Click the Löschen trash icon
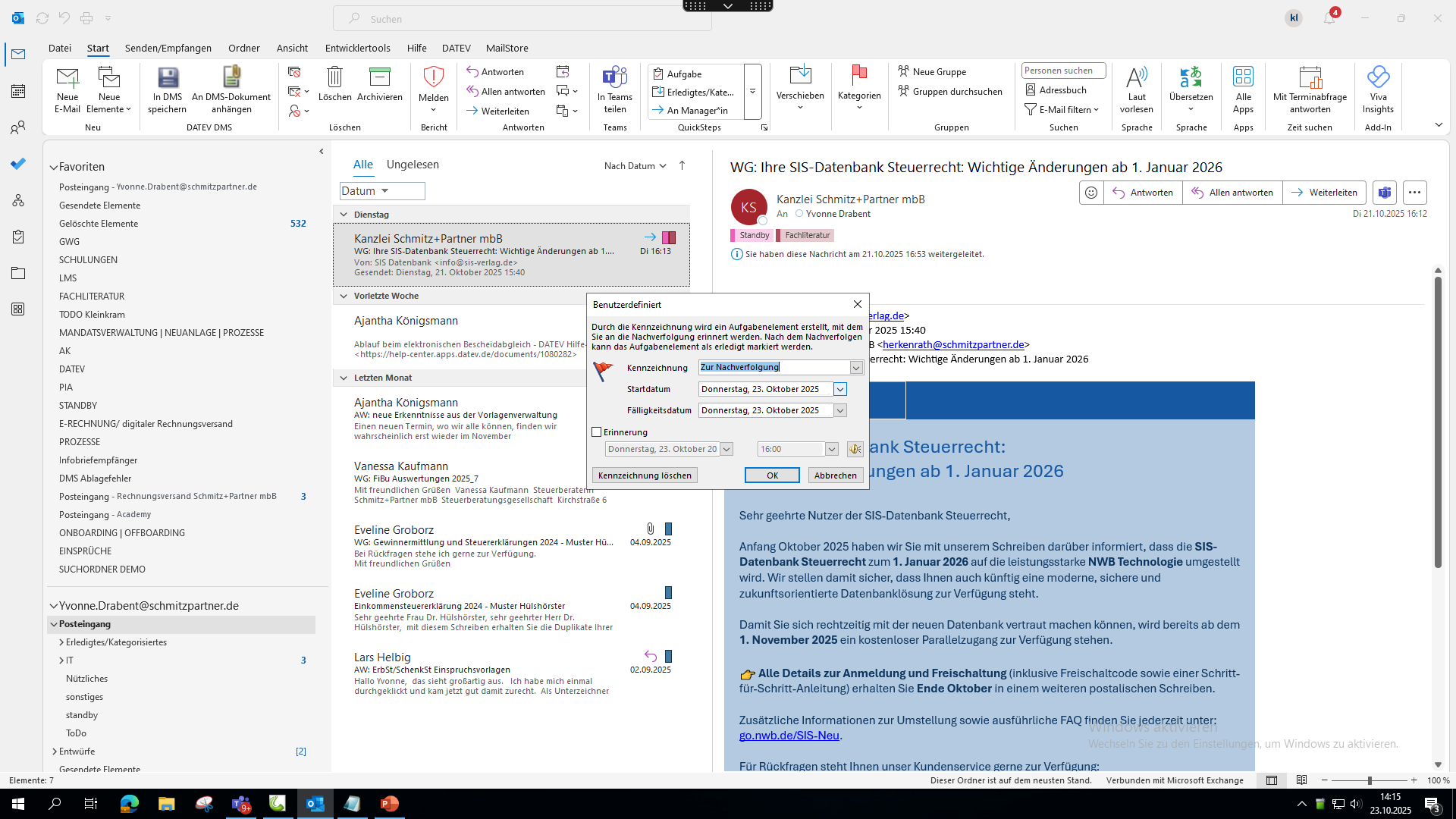 coord(334,77)
